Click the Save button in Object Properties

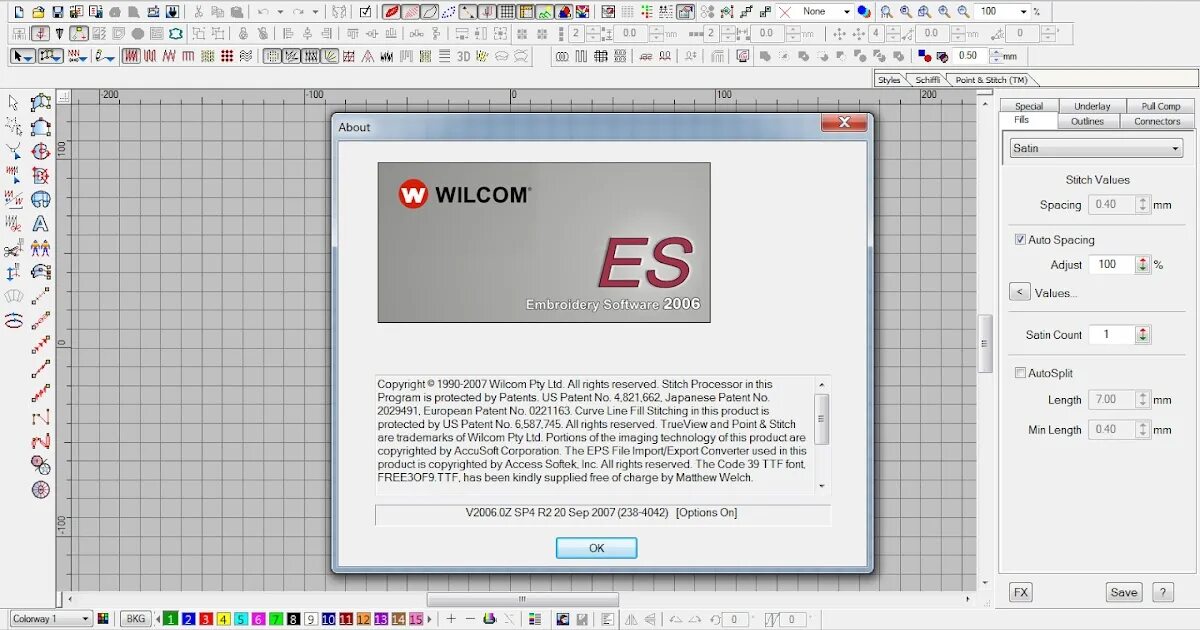click(x=1124, y=592)
